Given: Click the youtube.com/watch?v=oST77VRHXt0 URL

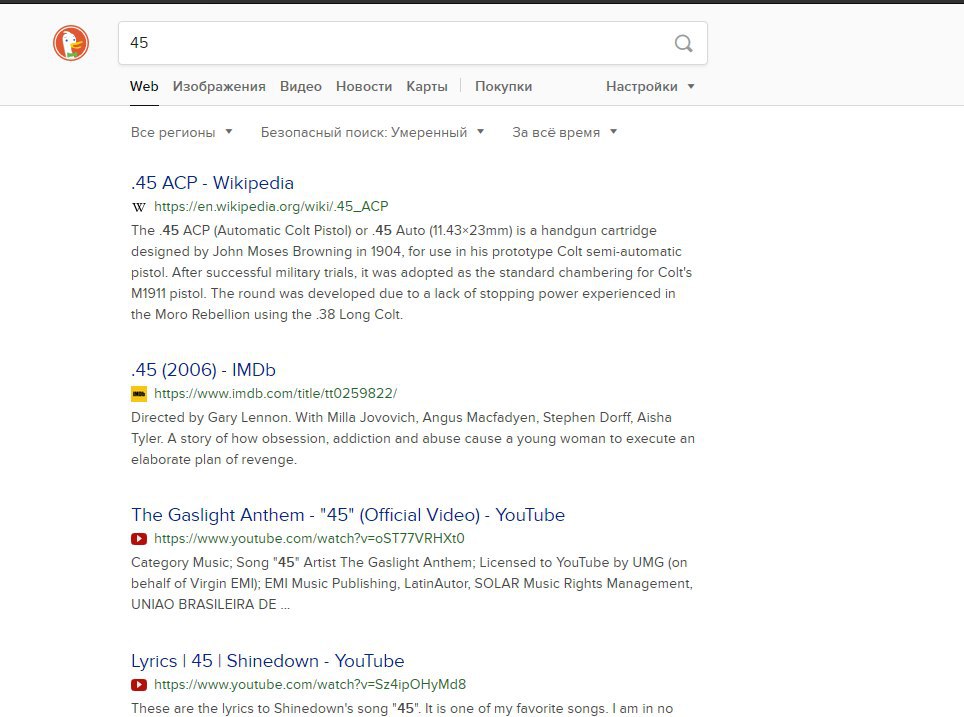Looking at the screenshot, I should [x=309, y=539].
